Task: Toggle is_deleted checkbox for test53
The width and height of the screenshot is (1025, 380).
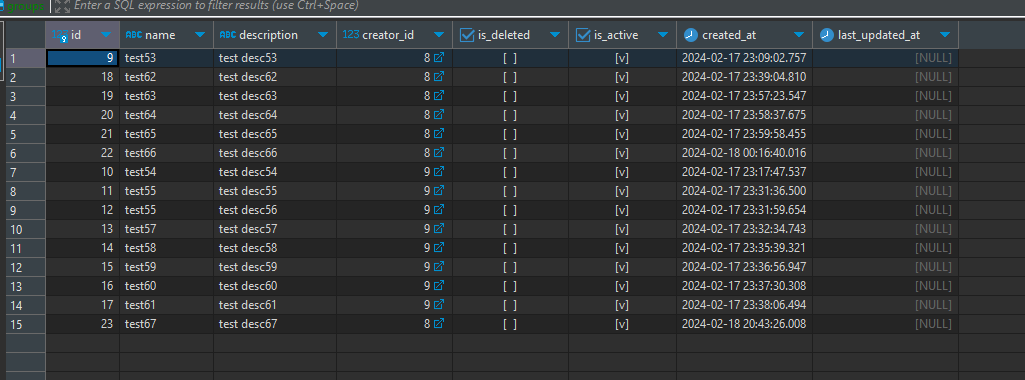Action: [x=510, y=58]
